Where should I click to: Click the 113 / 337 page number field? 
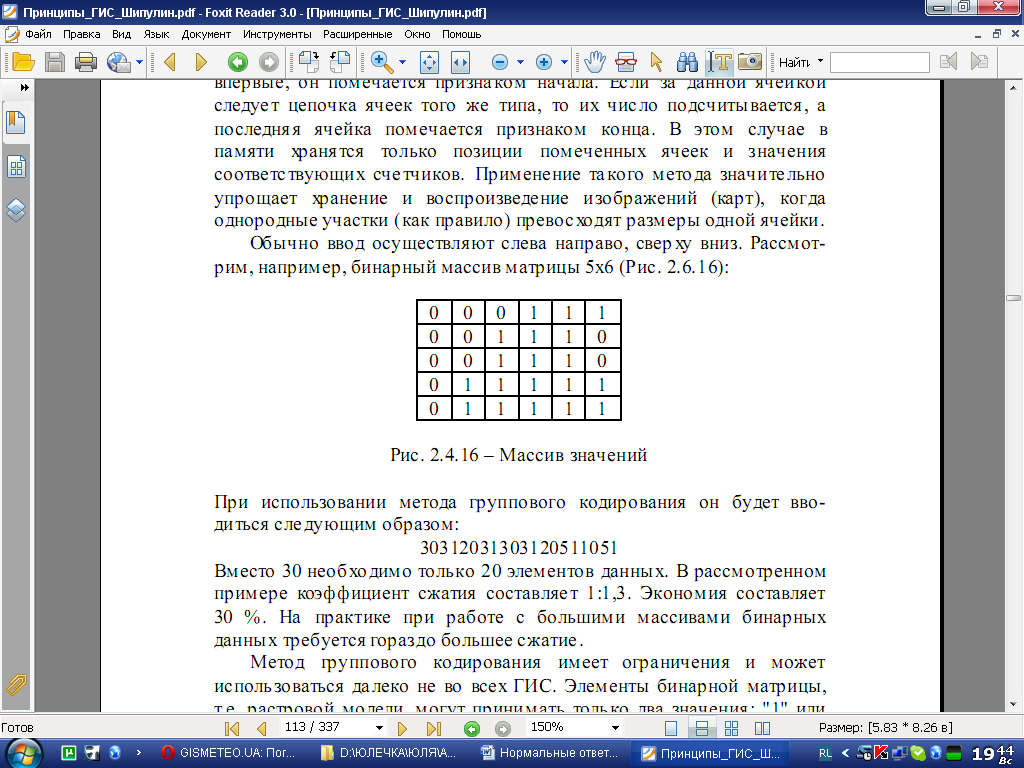pyautogui.click(x=325, y=727)
